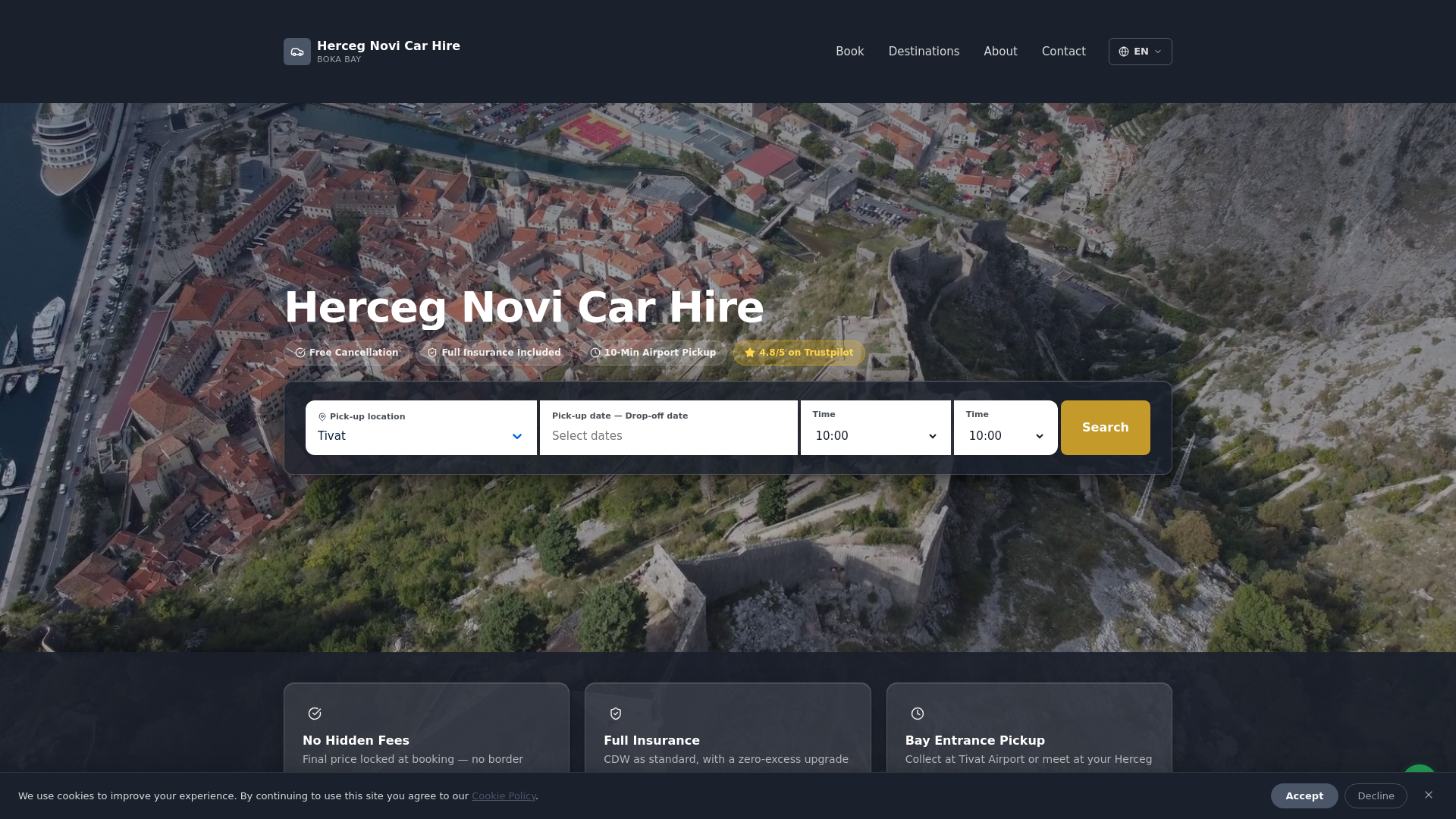Screen dimensions: 1456x819
Task: Click the No Hidden Fees card heading
Action: click(356, 740)
